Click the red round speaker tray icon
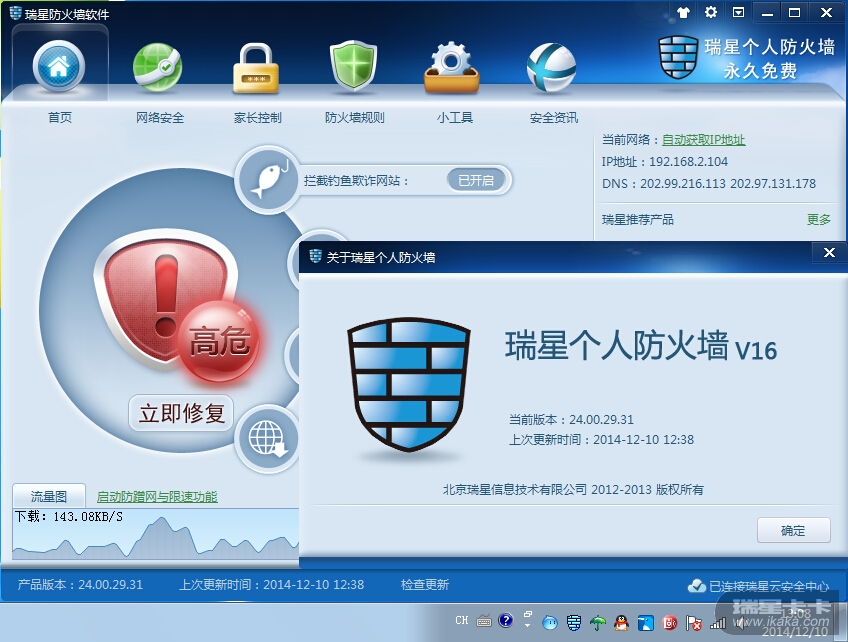Screen dimensions: 848x642 (x=670, y=623)
